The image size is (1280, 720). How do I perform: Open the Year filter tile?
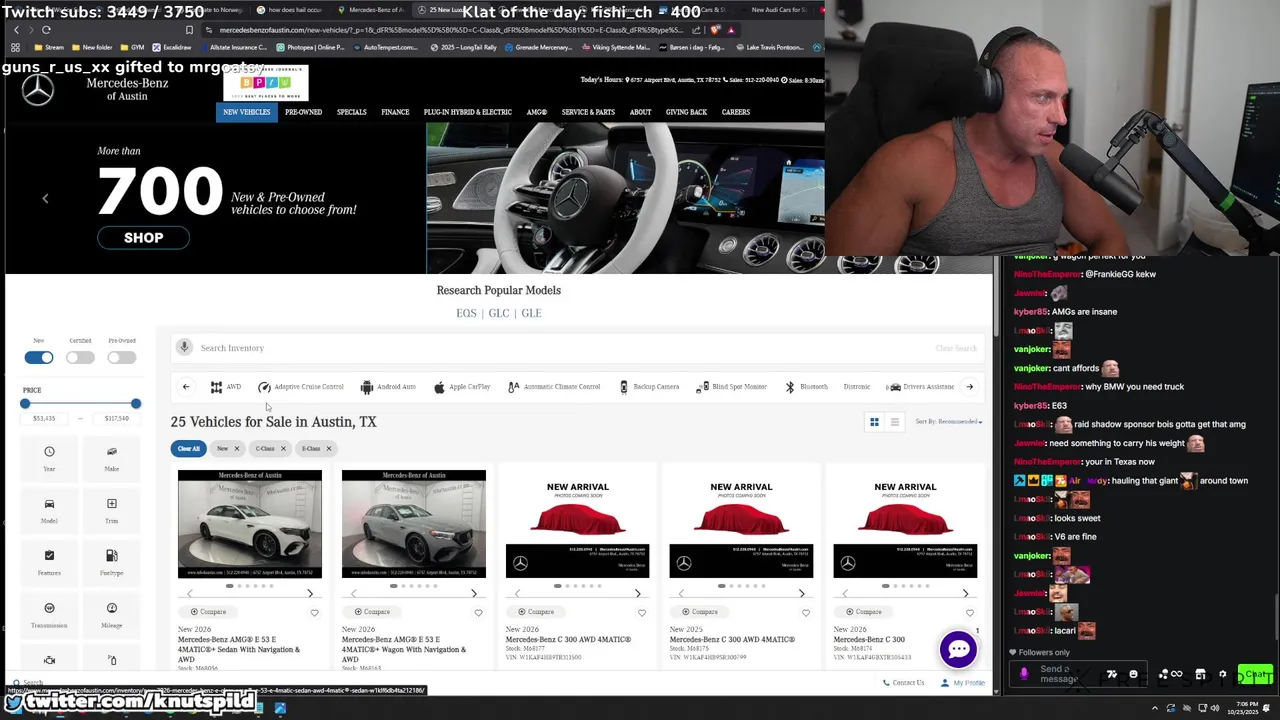49,458
